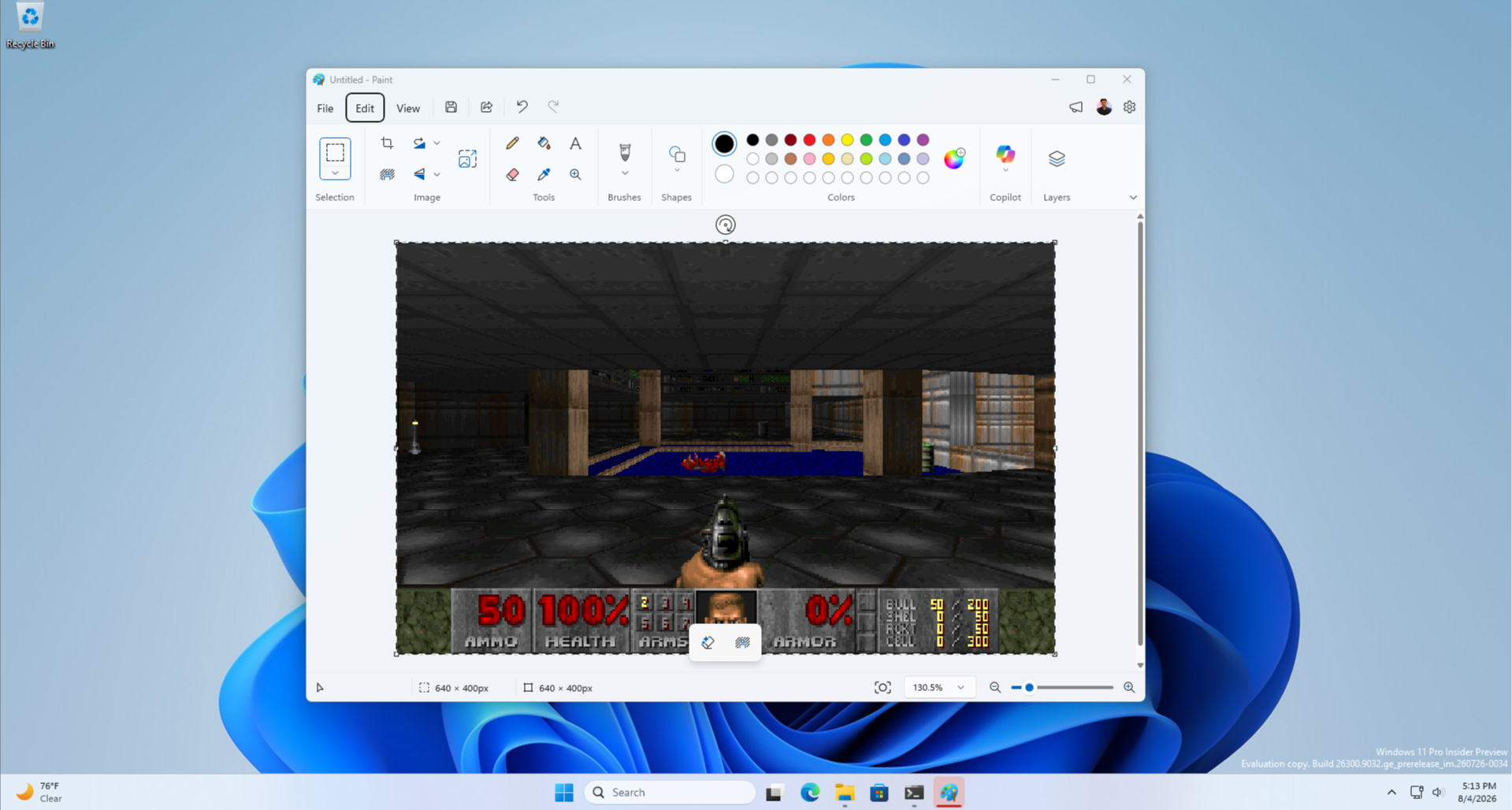The height and width of the screenshot is (810, 1512).
Task: Pick the yellow color swatch in the top row
Action: [847, 140]
